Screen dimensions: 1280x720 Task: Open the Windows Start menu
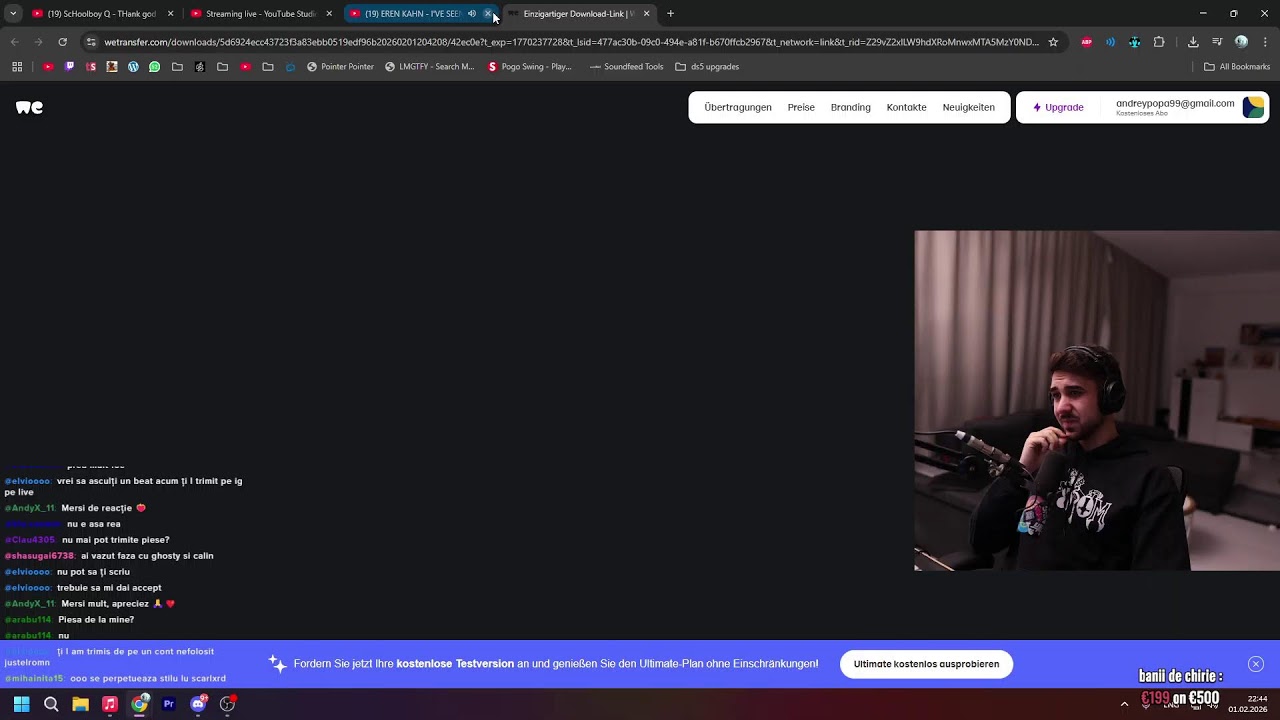coord(21,704)
